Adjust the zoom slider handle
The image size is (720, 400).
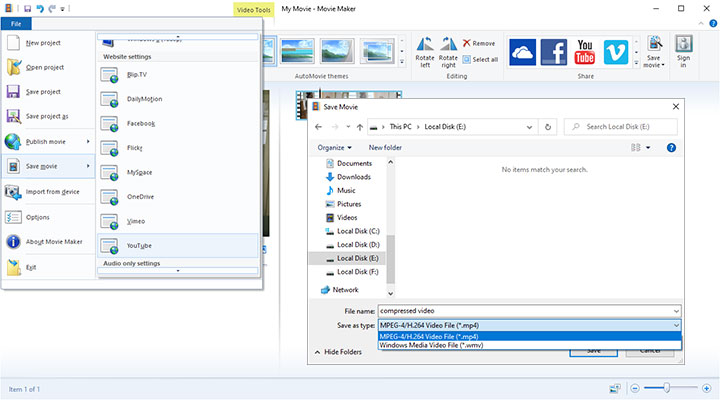point(666,389)
